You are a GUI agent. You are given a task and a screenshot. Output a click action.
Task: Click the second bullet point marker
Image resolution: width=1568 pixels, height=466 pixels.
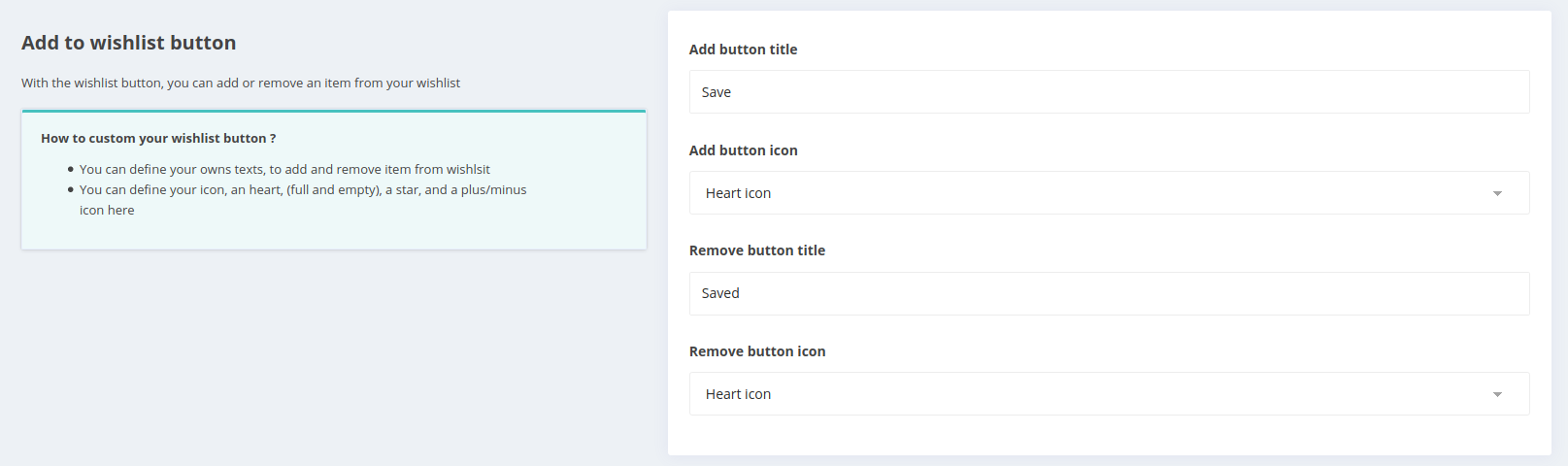[71, 189]
